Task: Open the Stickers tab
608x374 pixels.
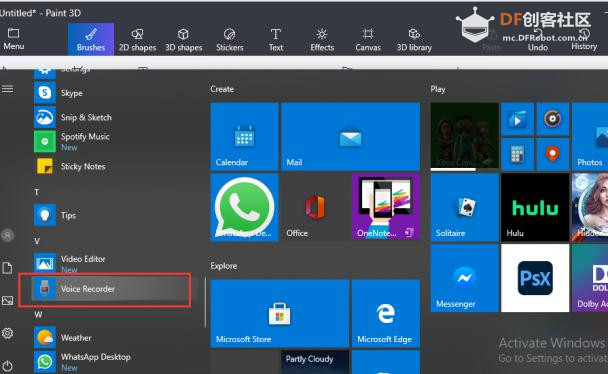Action: (x=230, y=39)
